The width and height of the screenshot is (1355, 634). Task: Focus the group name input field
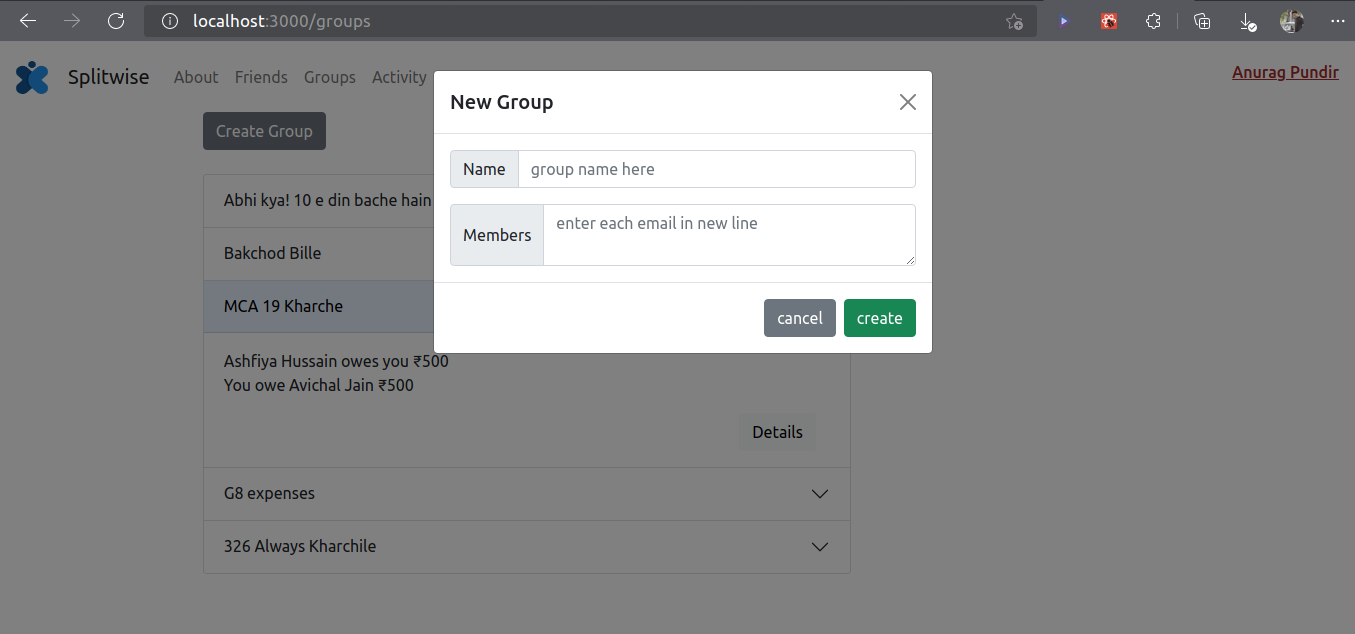tap(716, 168)
